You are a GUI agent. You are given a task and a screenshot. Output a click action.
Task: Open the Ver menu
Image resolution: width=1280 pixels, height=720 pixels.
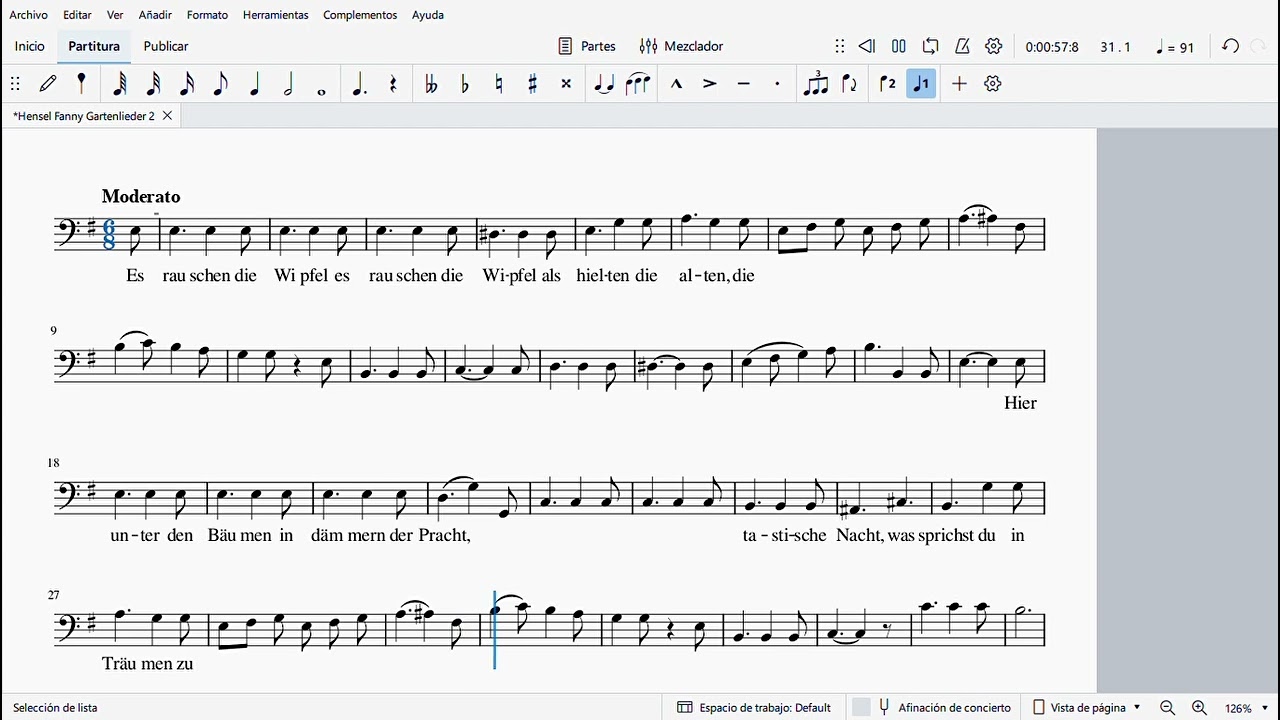(115, 15)
